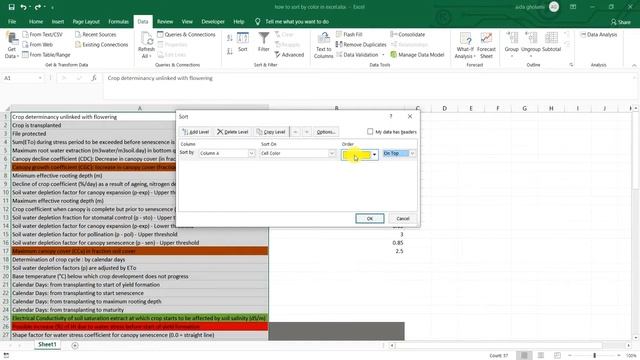Click the Group outline button
Screen dimensions: 640x360
click(x=511, y=44)
